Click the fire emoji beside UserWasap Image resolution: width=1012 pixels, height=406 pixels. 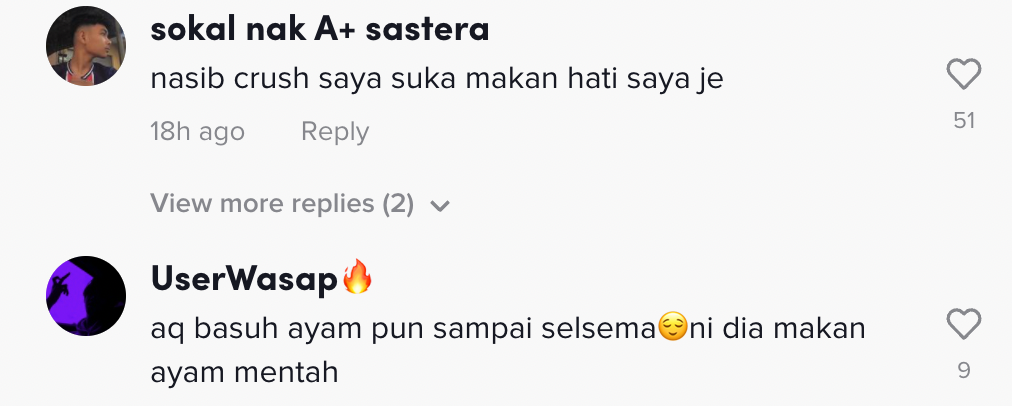point(357,278)
